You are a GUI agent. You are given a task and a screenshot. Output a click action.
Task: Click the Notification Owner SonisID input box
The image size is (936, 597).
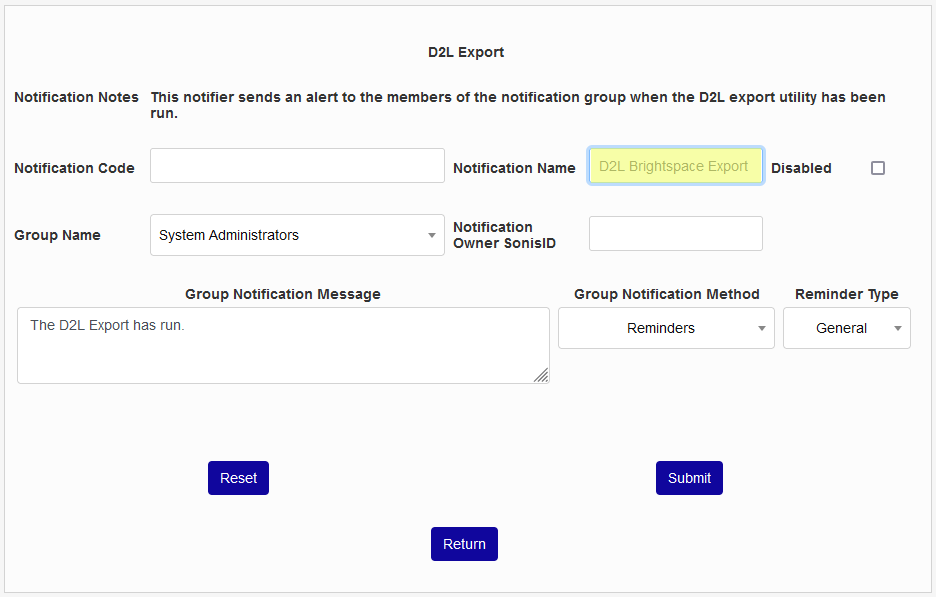coord(676,234)
